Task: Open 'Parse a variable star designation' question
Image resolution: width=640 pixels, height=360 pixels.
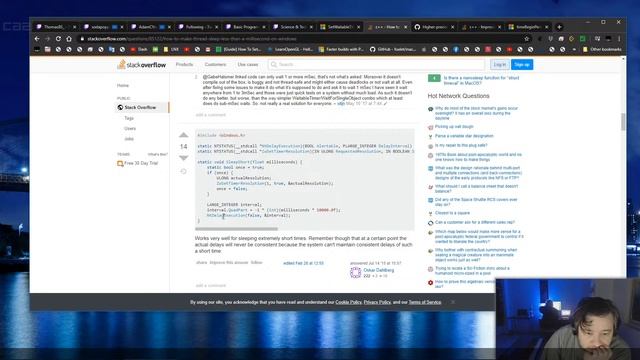Action: [x=464, y=136]
